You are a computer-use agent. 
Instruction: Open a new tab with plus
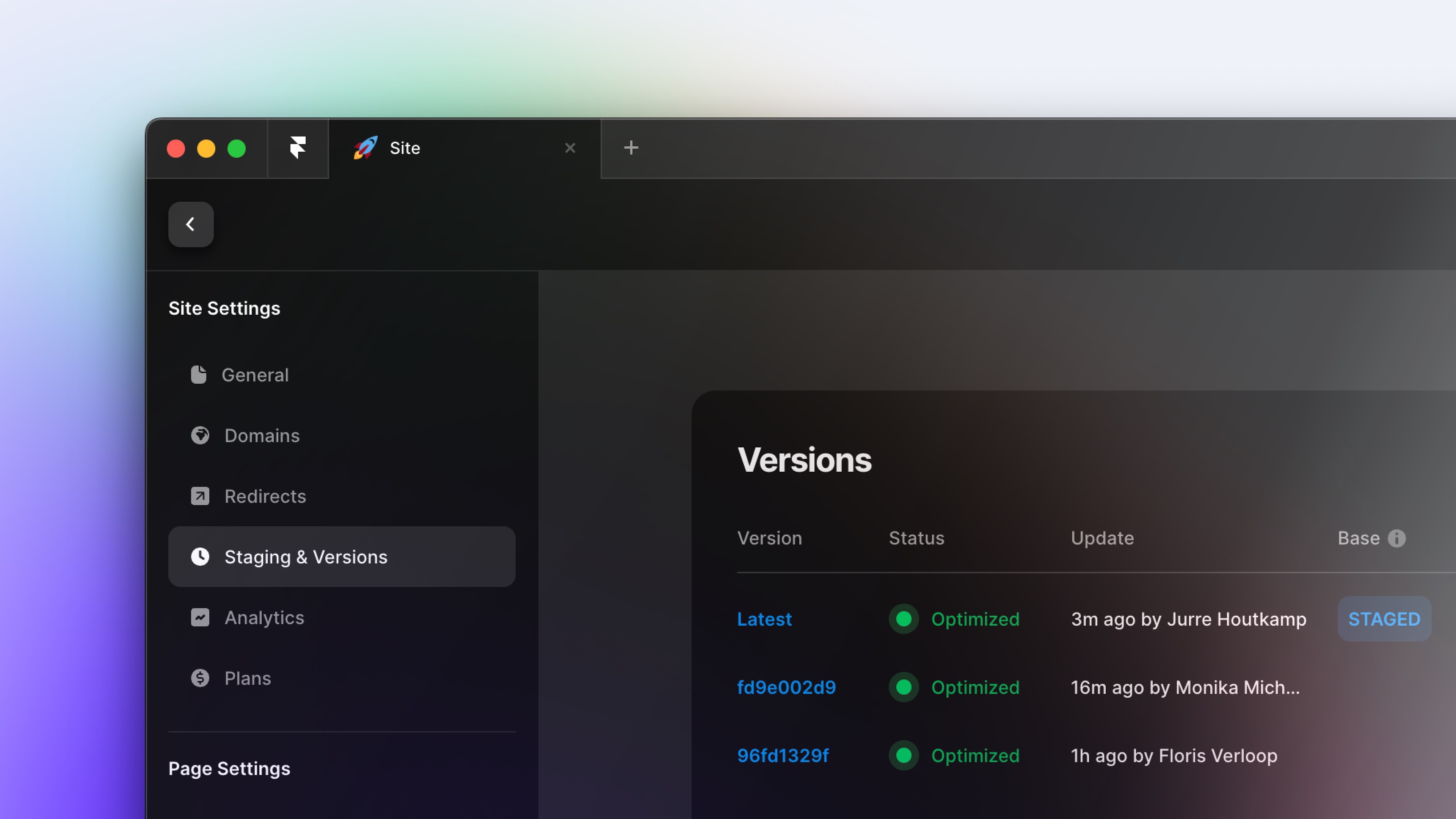point(631,148)
